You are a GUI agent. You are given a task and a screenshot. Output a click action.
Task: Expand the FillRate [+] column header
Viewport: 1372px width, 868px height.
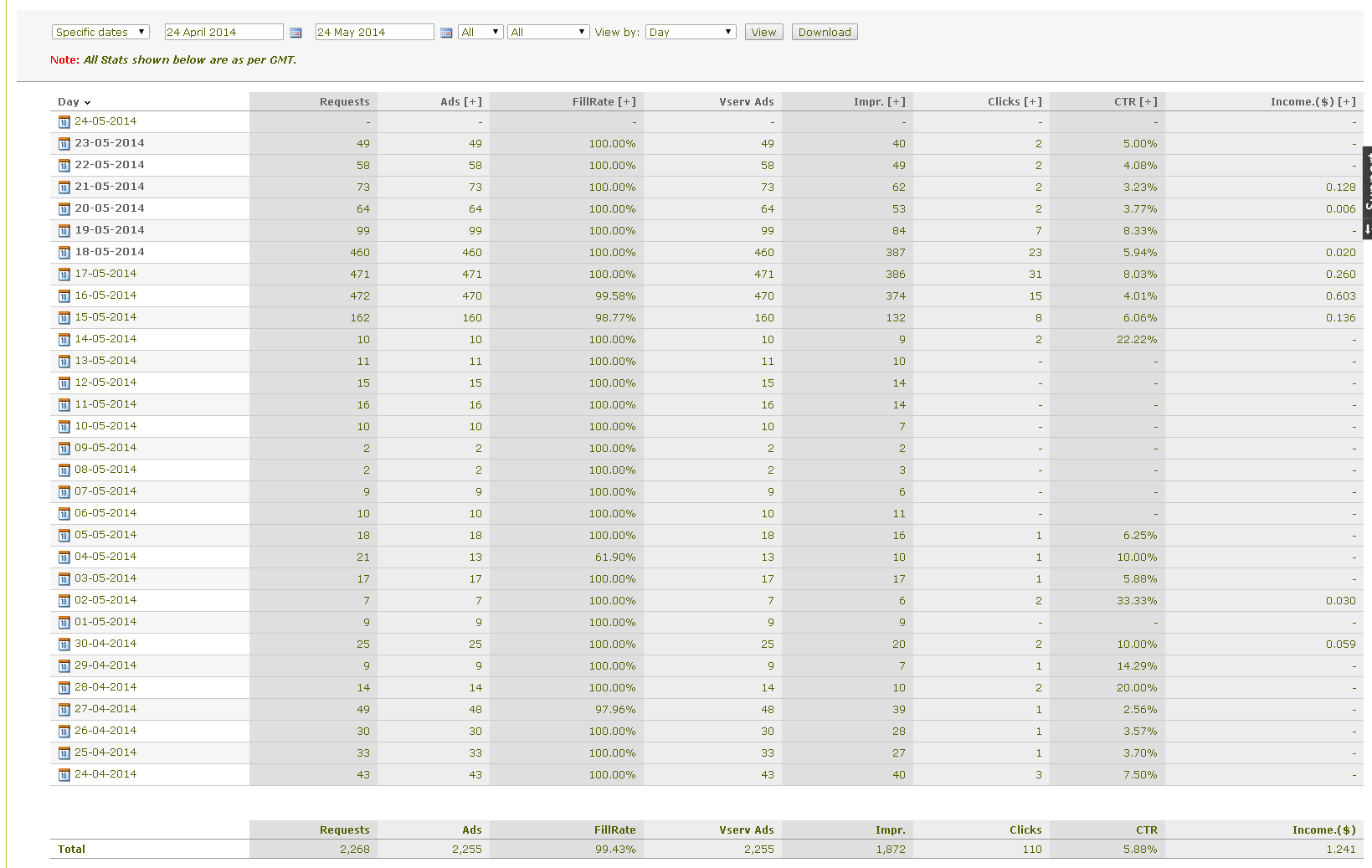[604, 101]
